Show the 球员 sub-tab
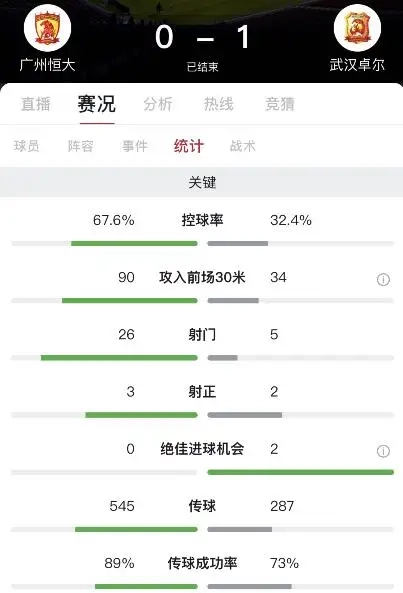Screen dimensions: 403x593 (x=26, y=146)
